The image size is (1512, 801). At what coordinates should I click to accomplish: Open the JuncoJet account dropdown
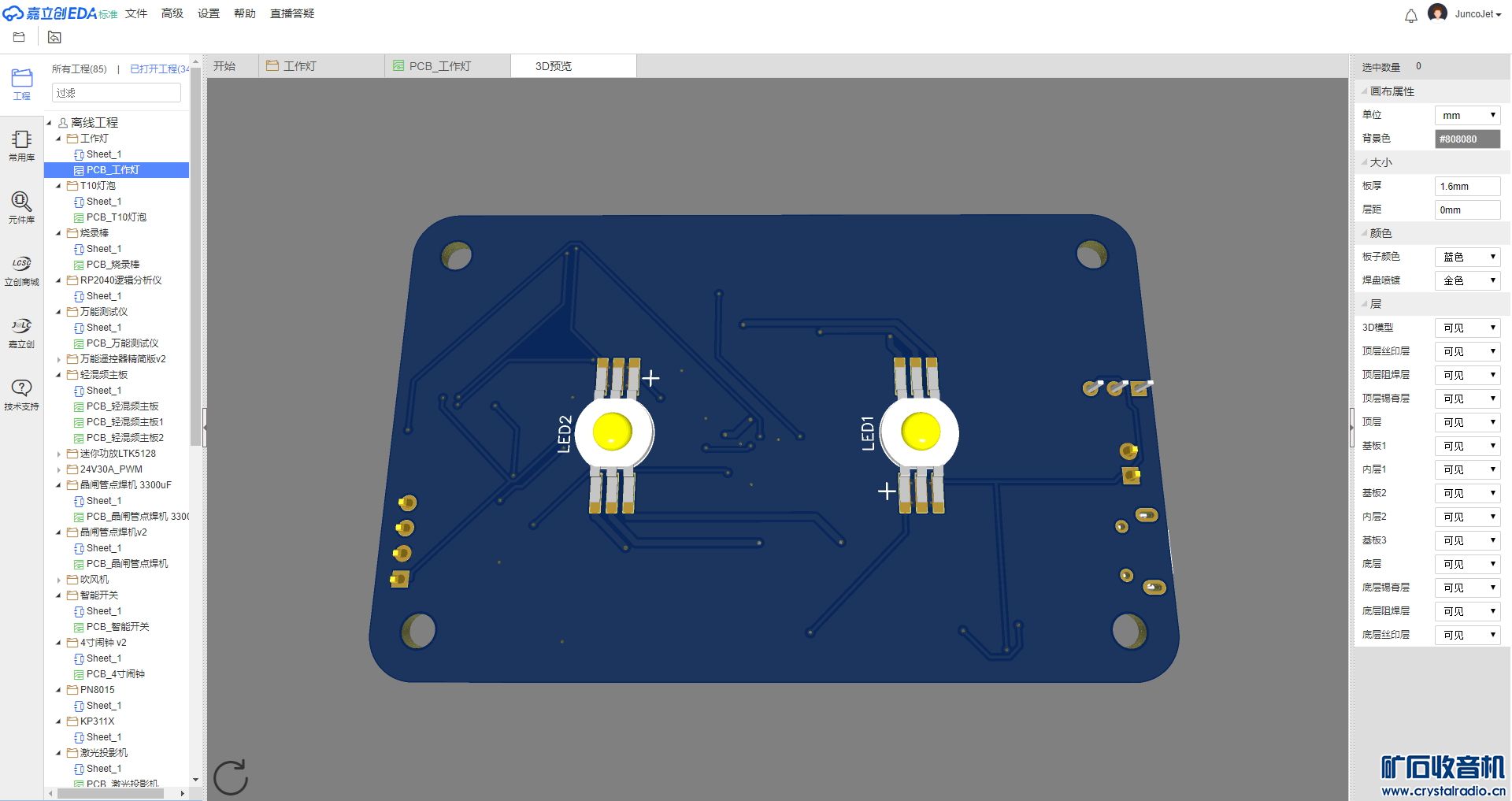[1477, 14]
